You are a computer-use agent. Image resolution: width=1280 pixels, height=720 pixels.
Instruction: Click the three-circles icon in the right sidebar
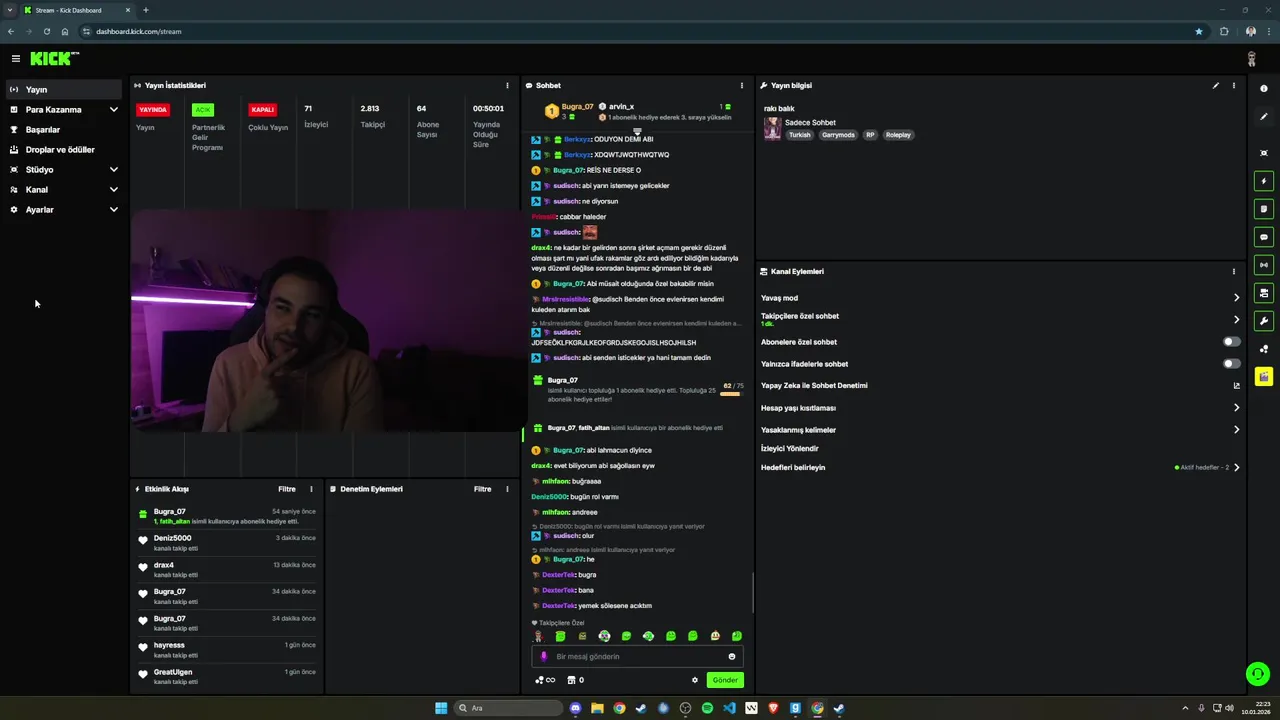(x=1264, y=349)
